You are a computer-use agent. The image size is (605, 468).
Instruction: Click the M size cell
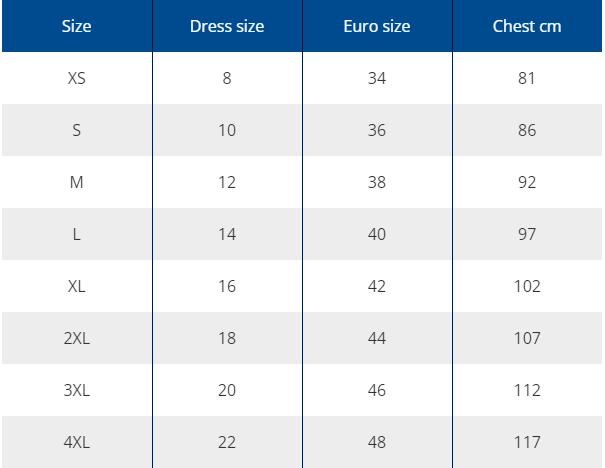click(x=77, y=182)
